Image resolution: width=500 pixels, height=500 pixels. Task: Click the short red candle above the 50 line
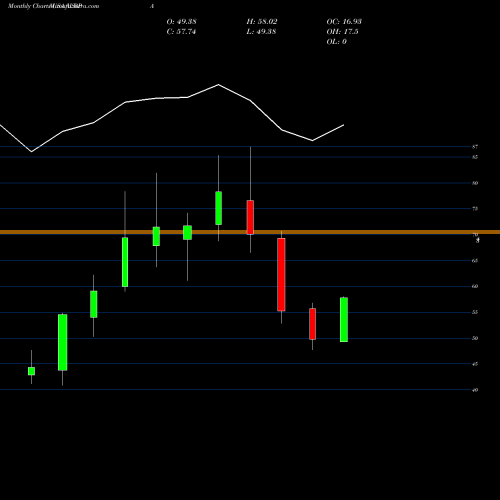point(312,324)
